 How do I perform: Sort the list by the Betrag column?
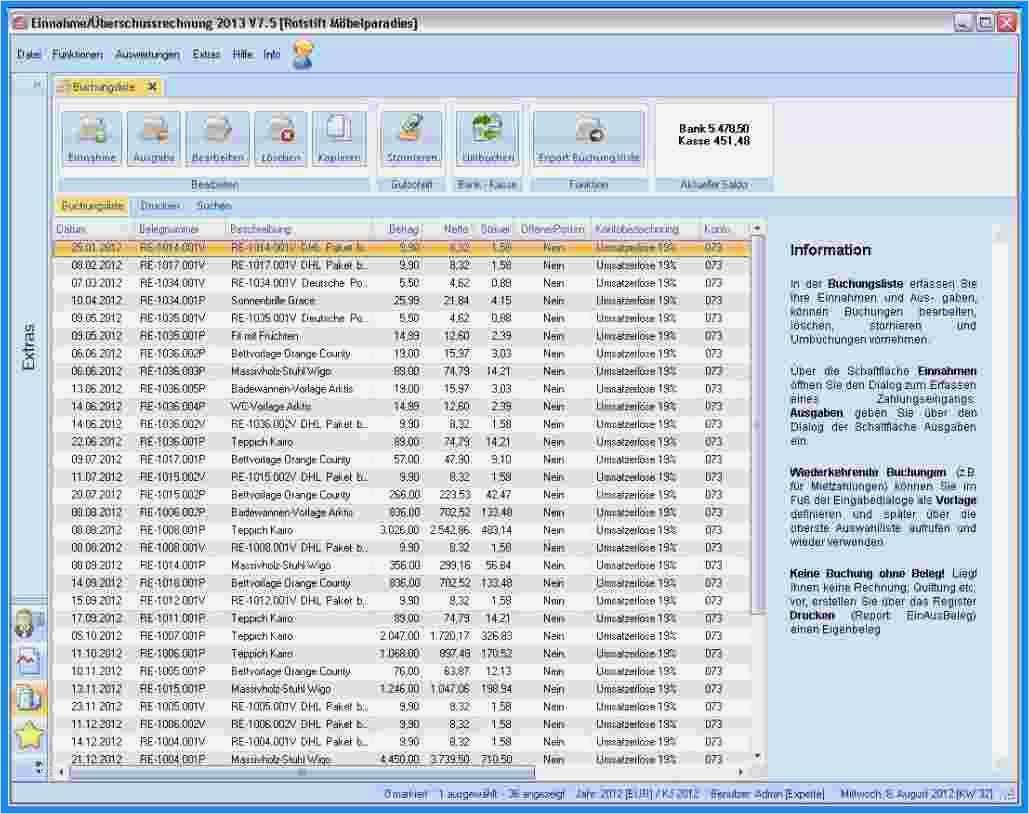(404, 228)
